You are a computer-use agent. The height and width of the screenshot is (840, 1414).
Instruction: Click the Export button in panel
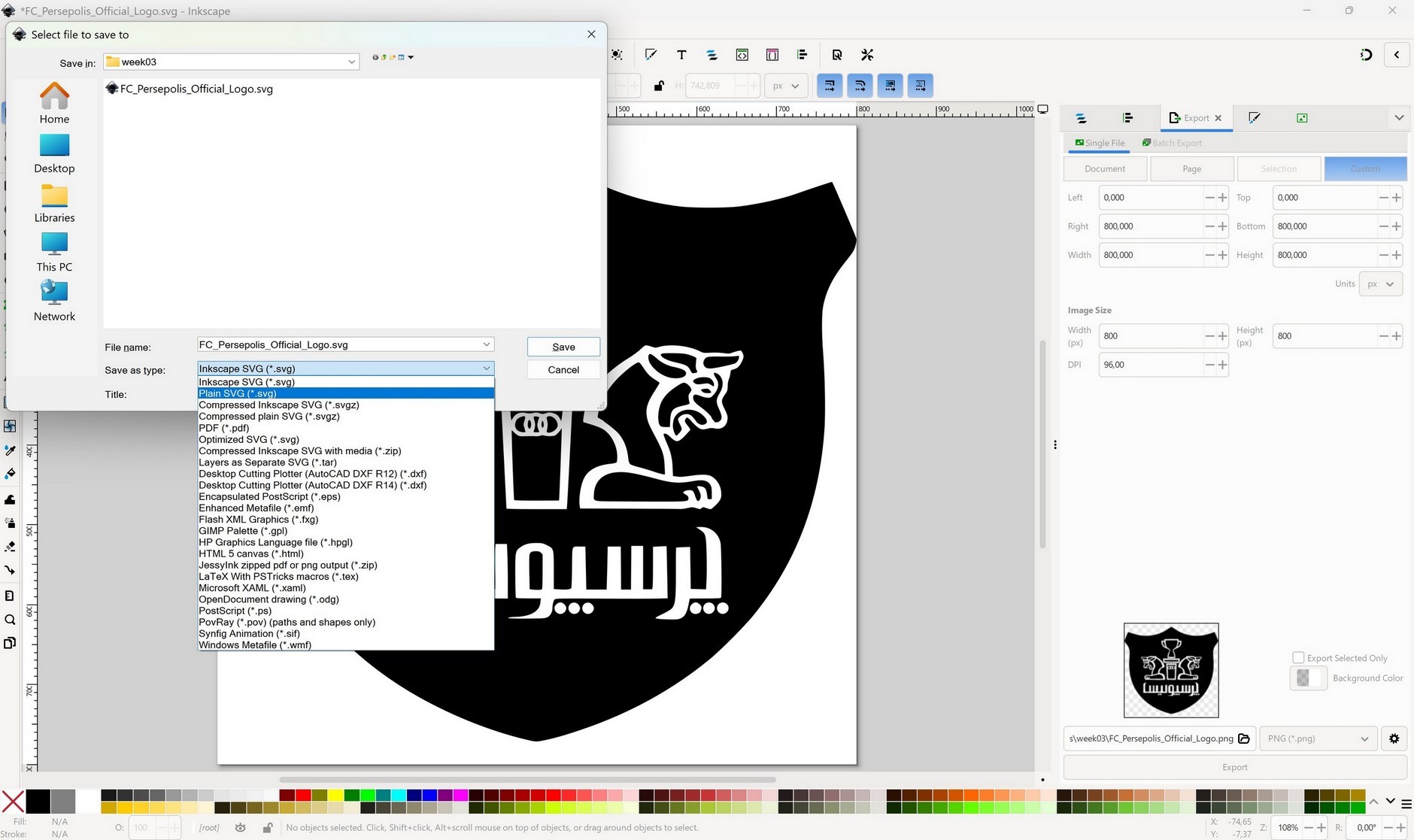click(x=1234, y=767)
